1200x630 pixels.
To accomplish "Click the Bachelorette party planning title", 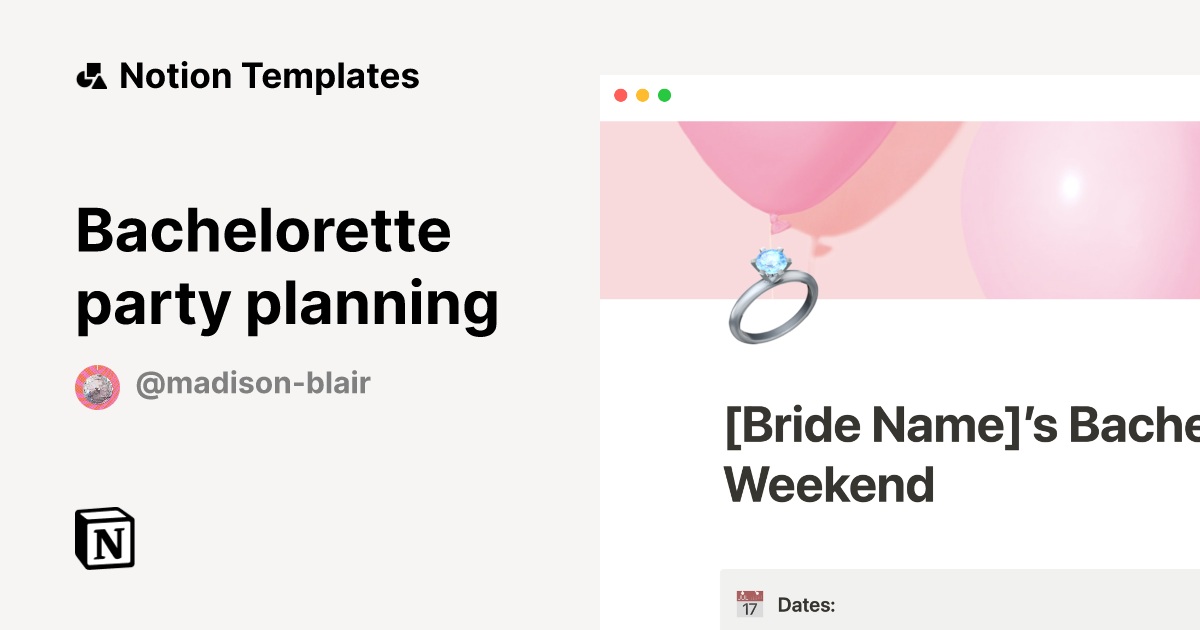I will click(x=287, y=267).
